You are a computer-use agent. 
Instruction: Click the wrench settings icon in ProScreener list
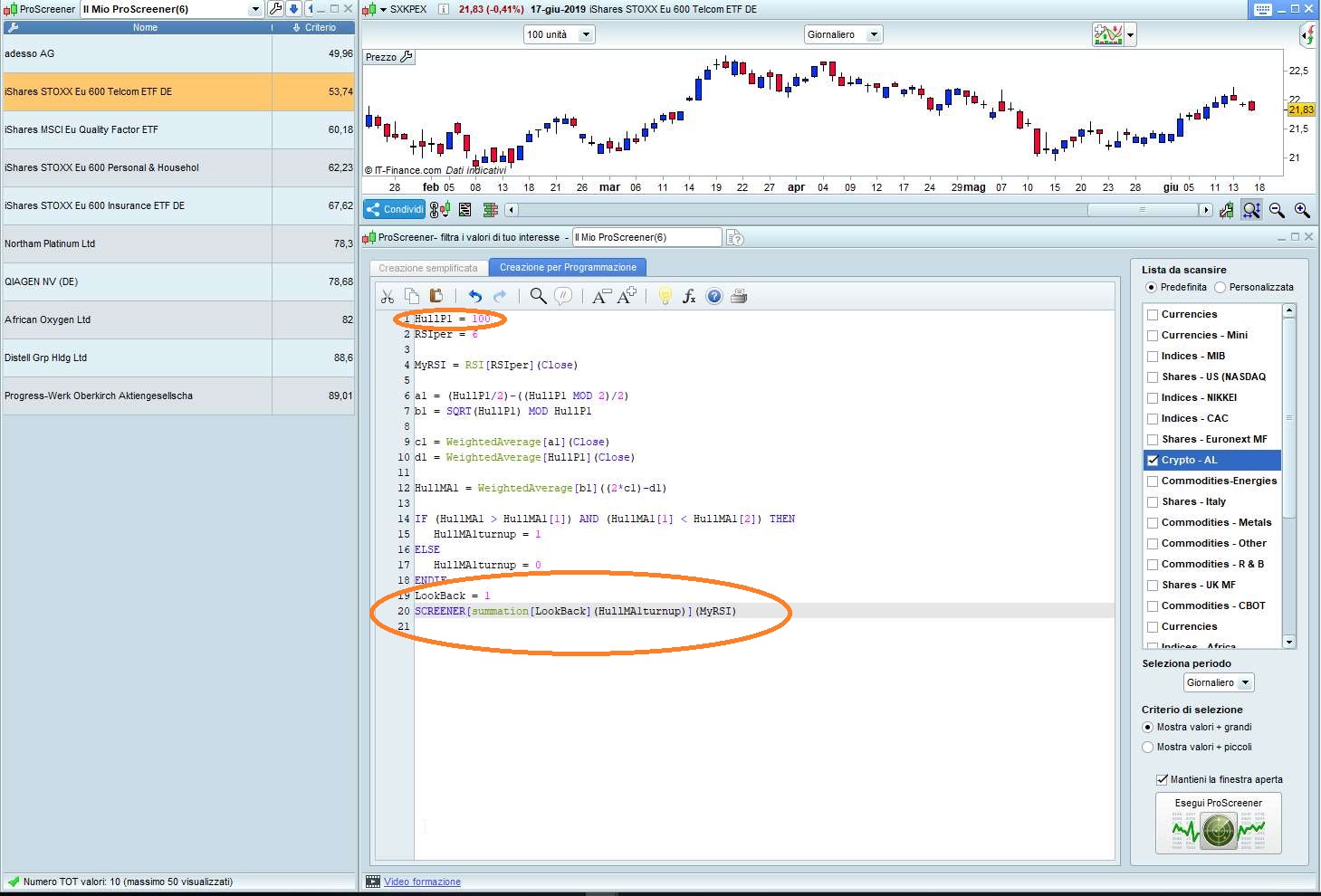(276, 9)
